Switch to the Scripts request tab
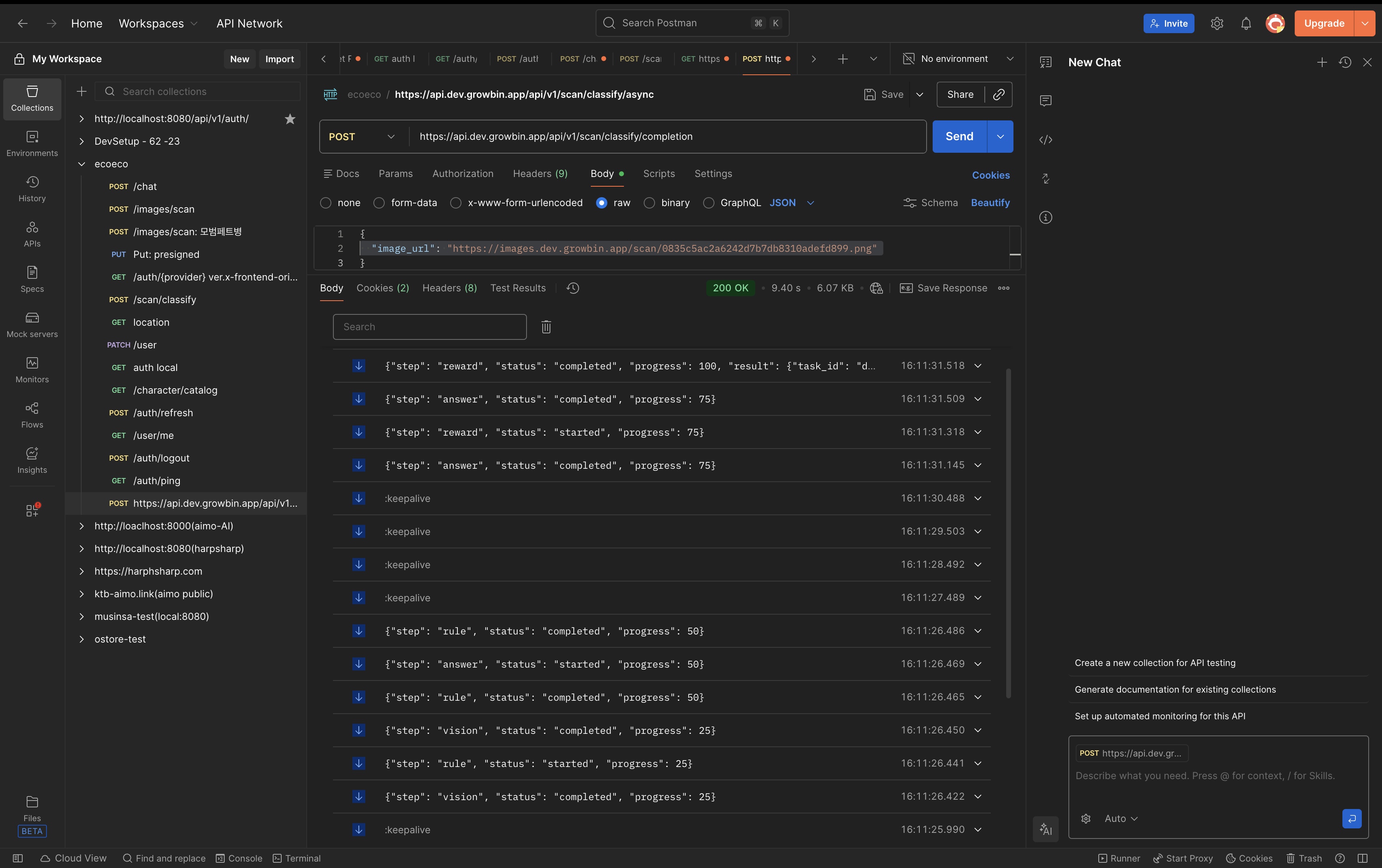Image resolution: width=1382 pixels, height=868 pixels. click(658, 173)
